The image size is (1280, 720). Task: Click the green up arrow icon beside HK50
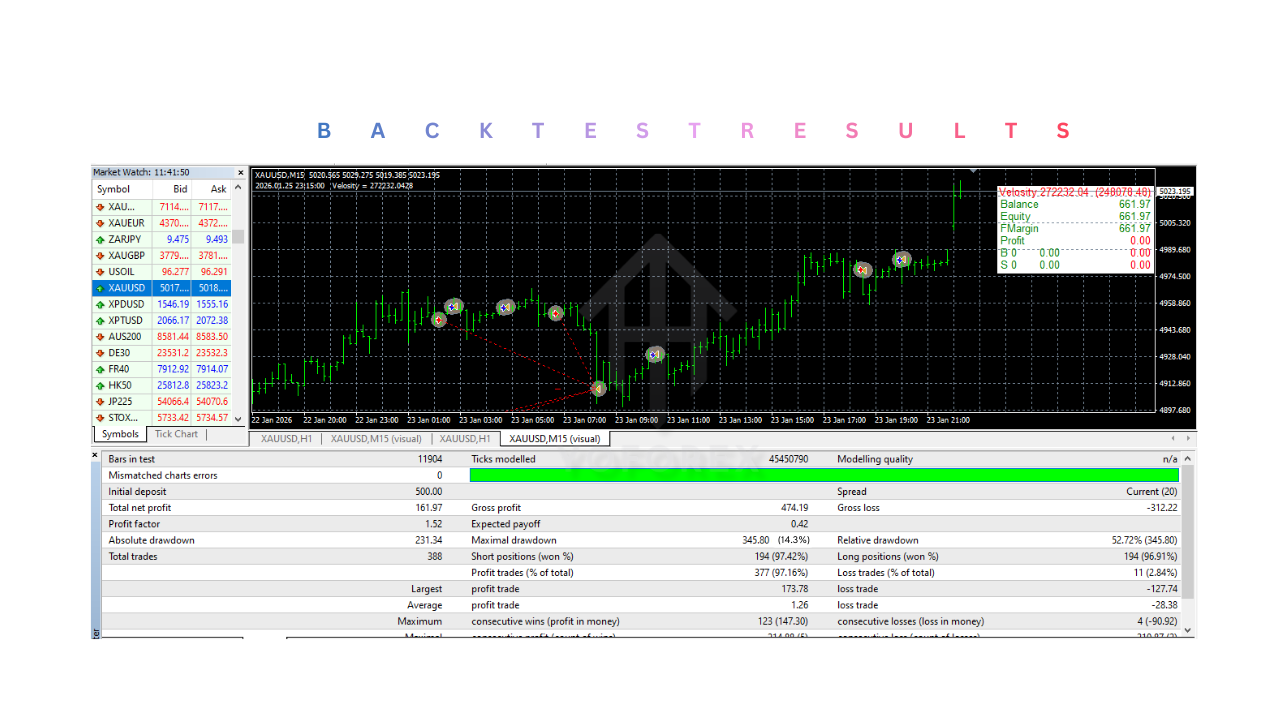pos(99,385)
